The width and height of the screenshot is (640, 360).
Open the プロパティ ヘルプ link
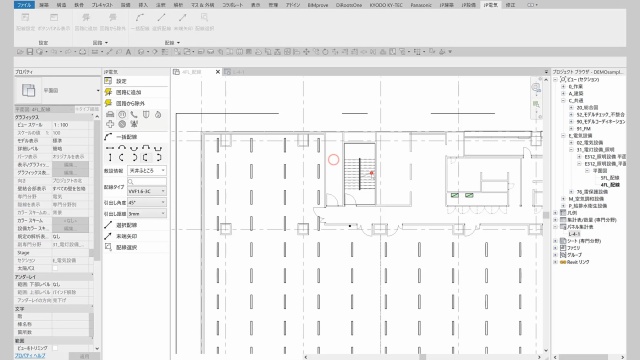coord(30,356)
